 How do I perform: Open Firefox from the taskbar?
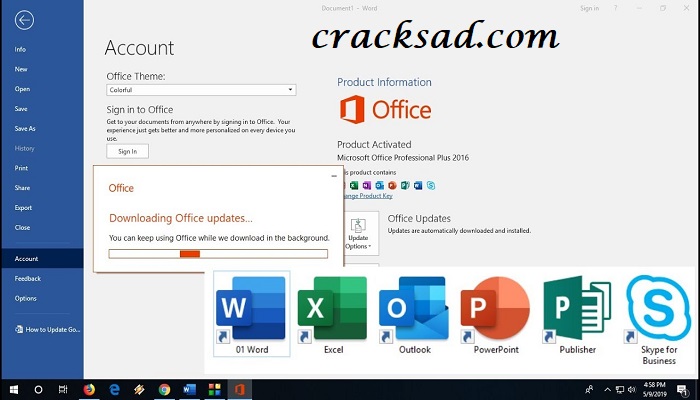click(x=89, y=389)
